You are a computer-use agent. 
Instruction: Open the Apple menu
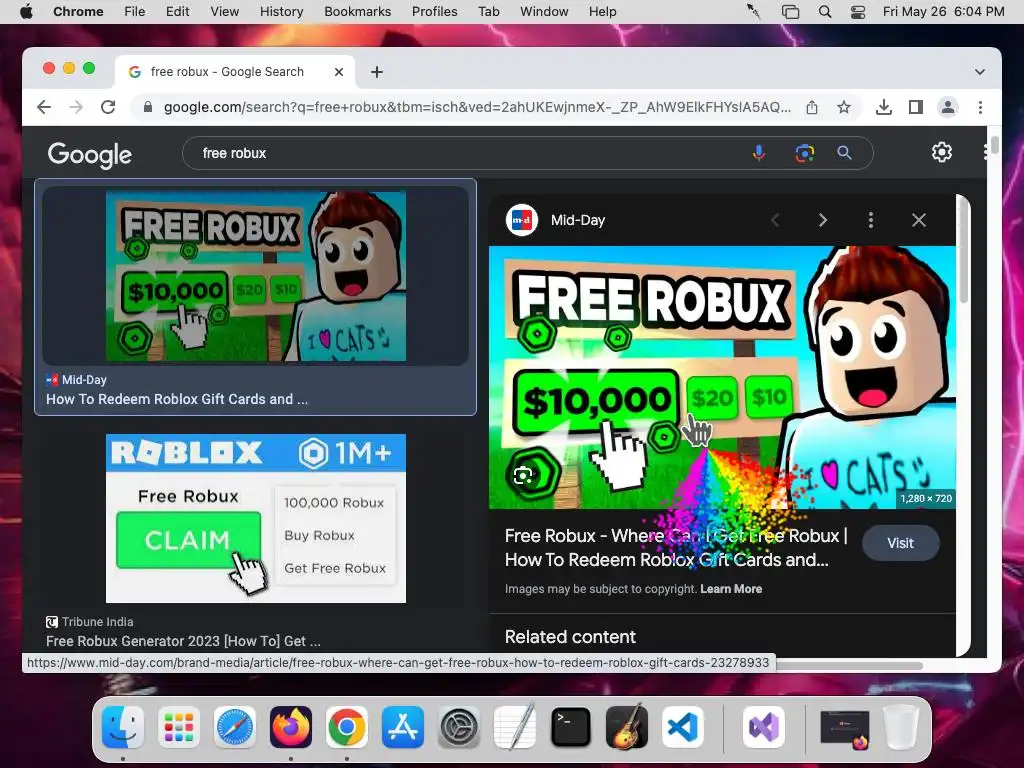(x=26, y=12)
